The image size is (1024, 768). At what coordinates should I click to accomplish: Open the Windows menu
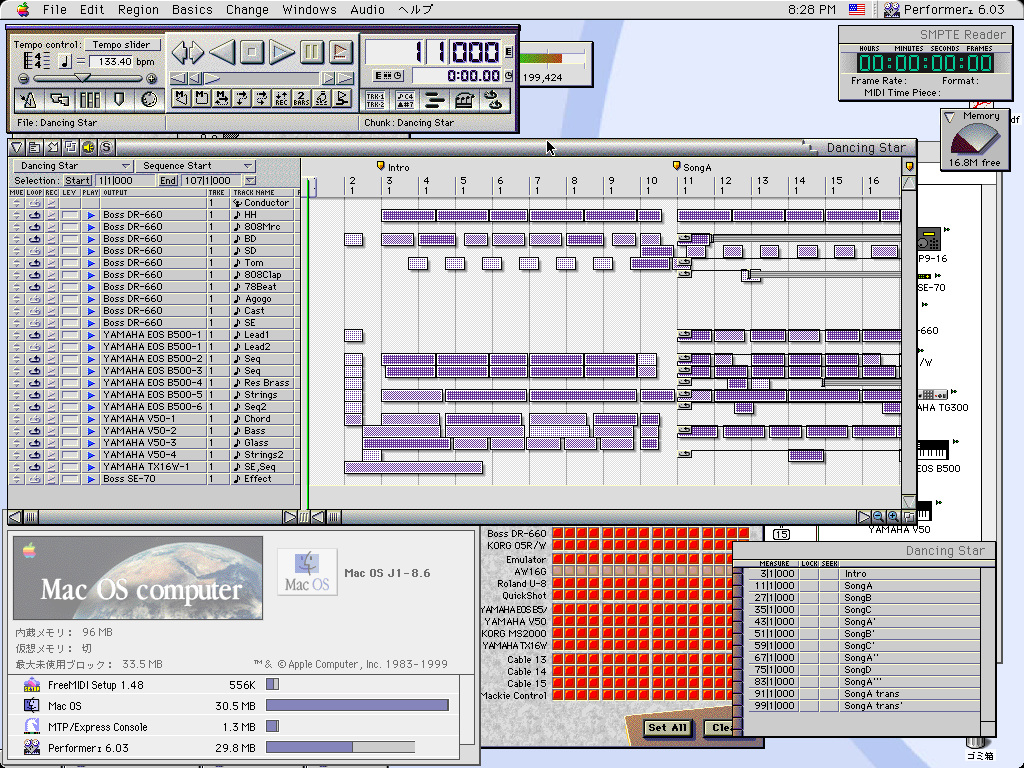coord(310,9)
